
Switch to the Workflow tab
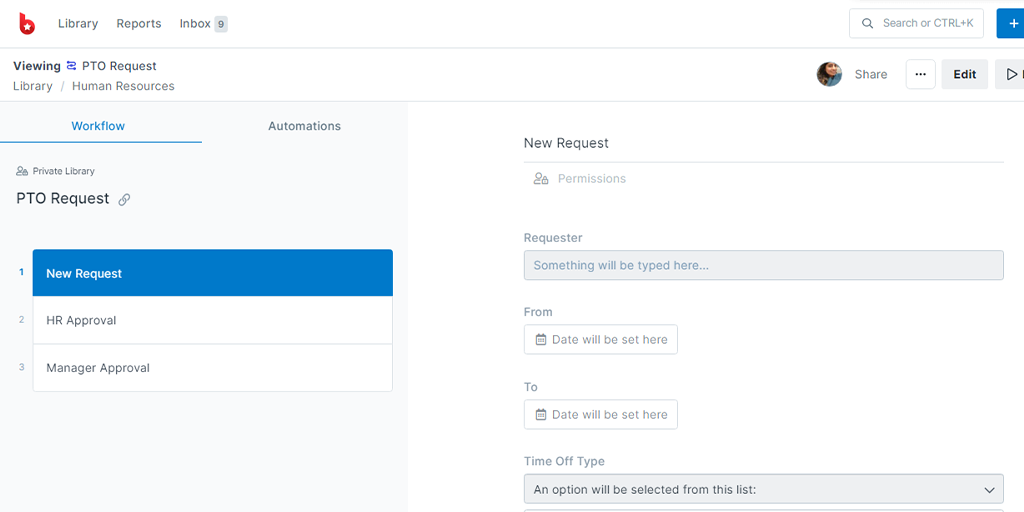(98, 126)
